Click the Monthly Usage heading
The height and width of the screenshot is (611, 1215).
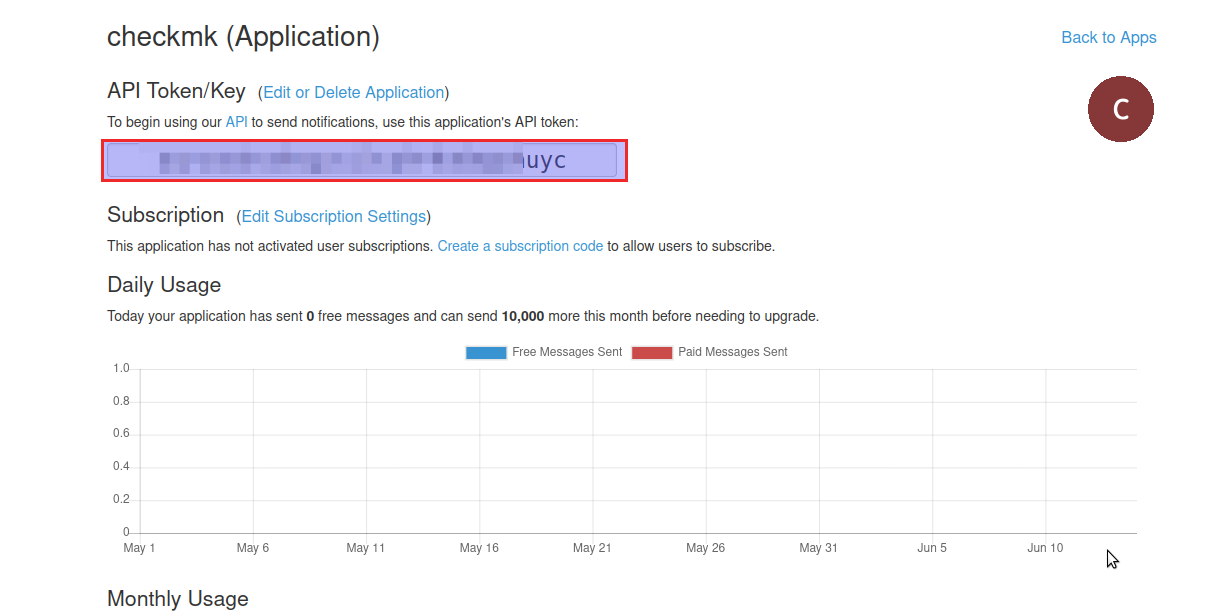click(x=177, y=598)
